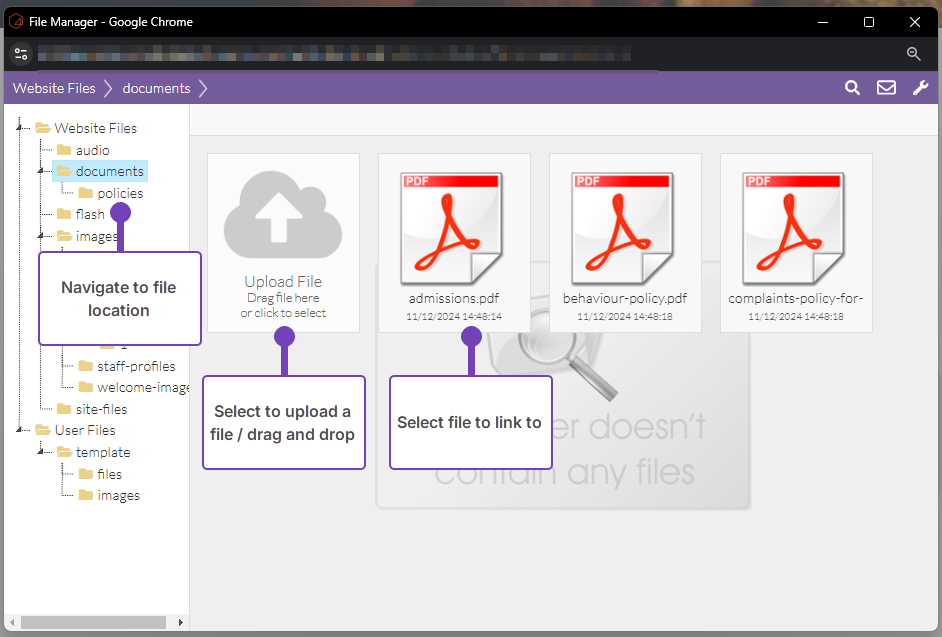Collapse the Website Files tree node
942x637 pixels.
click(20, 128)
